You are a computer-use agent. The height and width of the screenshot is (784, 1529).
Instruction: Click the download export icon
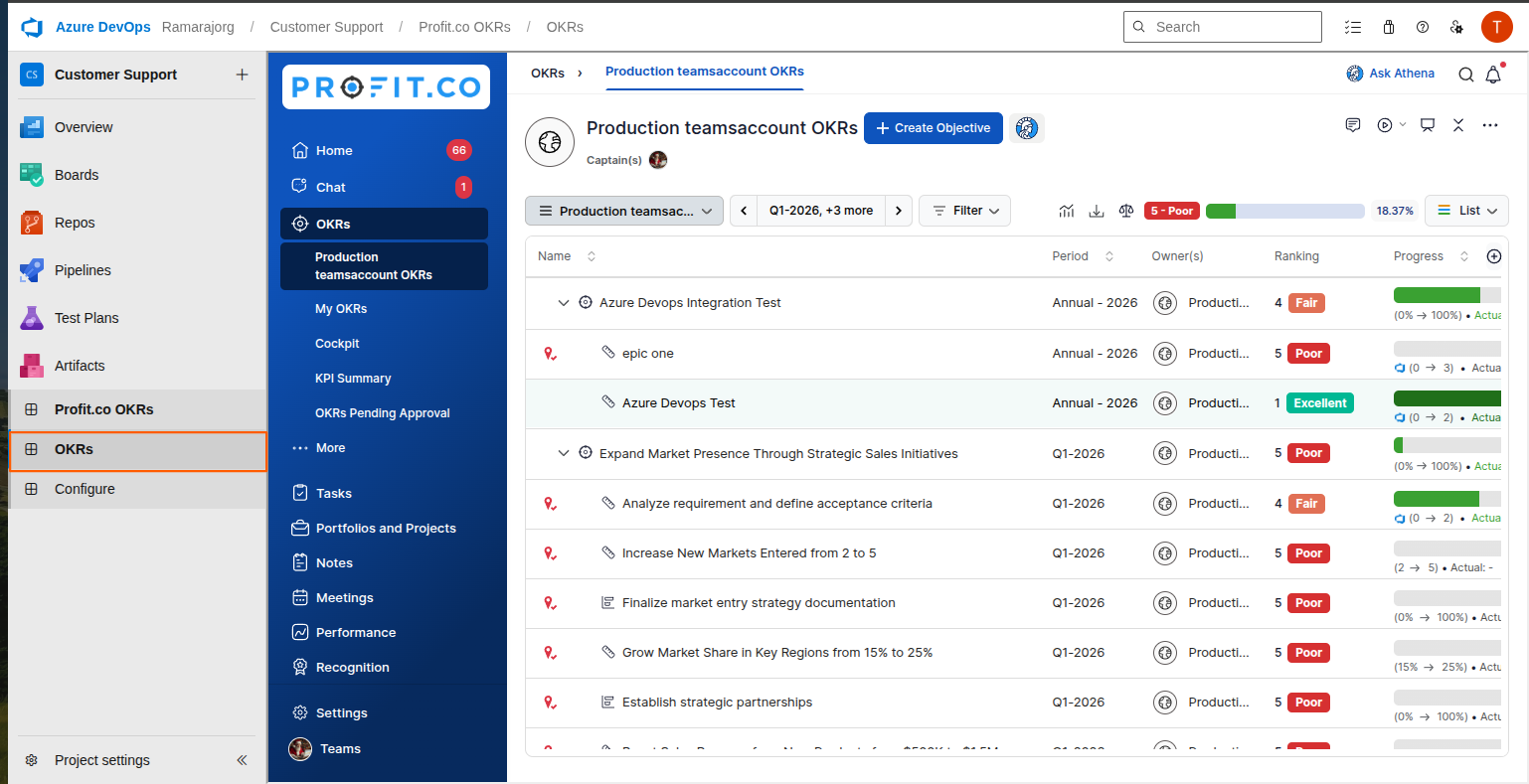click(x=1097, y=211)
